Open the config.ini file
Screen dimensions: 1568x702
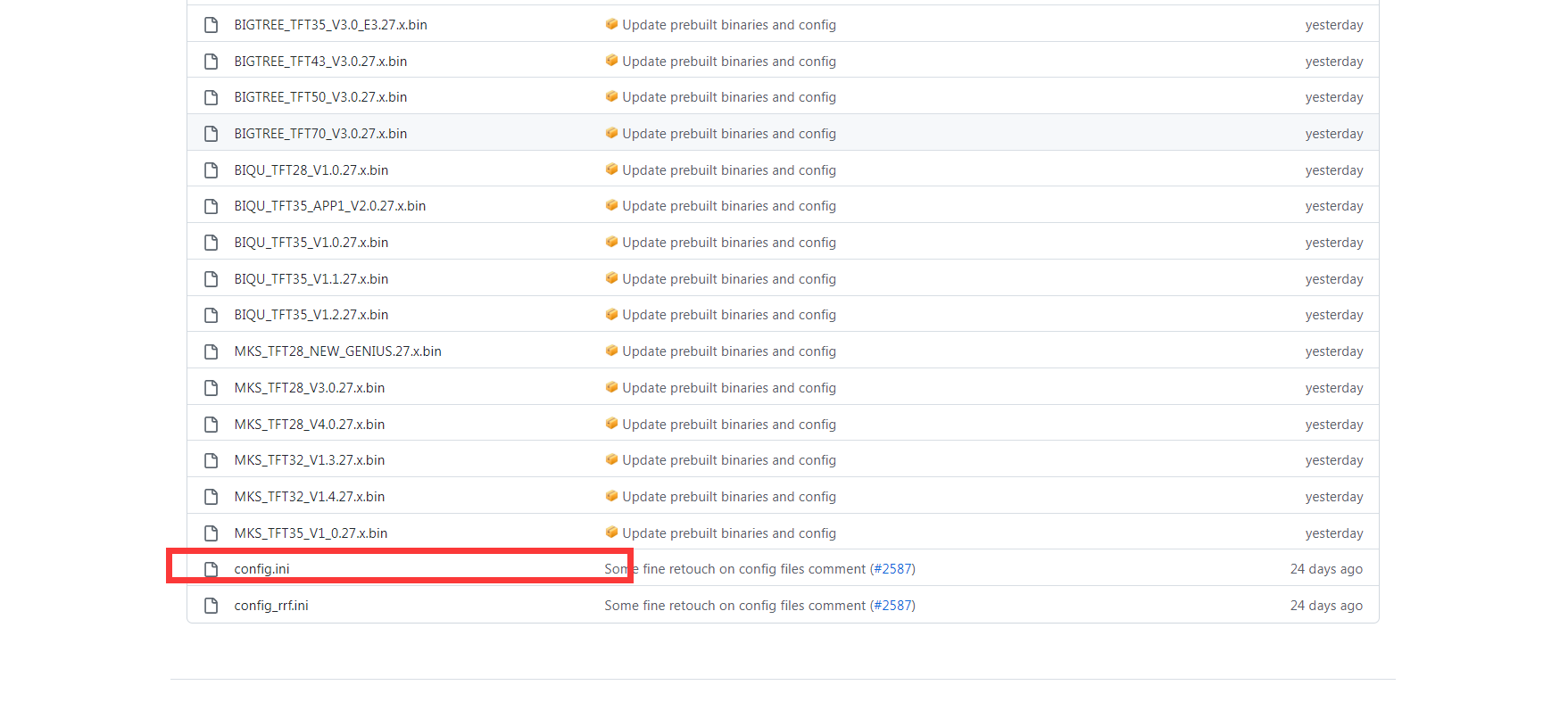point(261,569)
